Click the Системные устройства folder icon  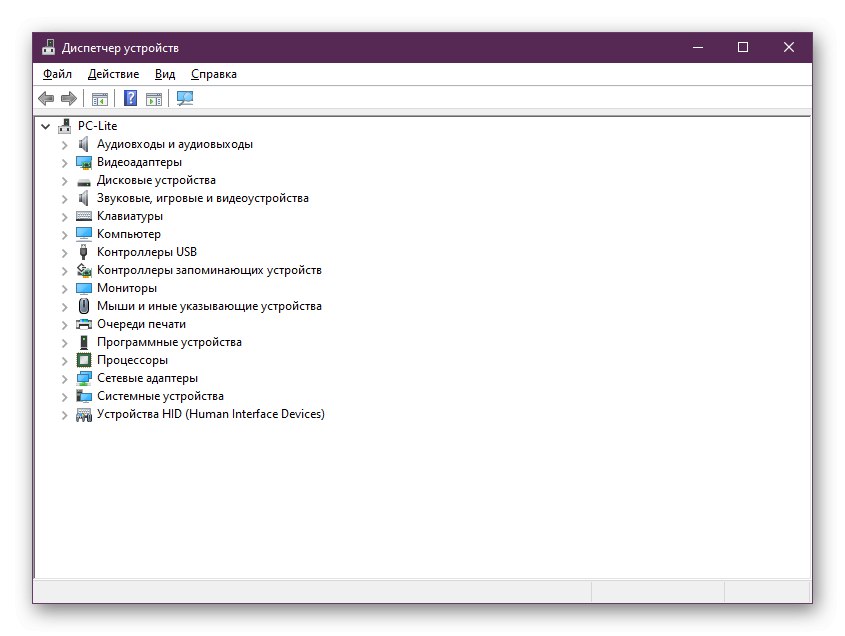pos(84,396)
